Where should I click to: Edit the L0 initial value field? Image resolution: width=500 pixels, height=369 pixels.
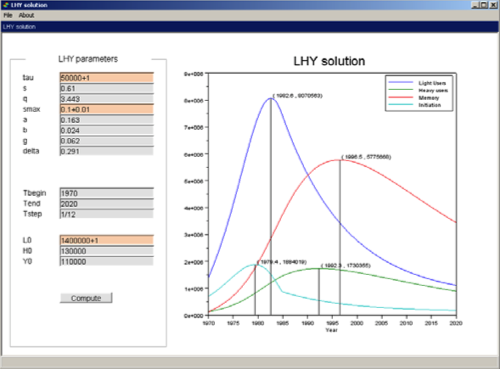point(107,240)
